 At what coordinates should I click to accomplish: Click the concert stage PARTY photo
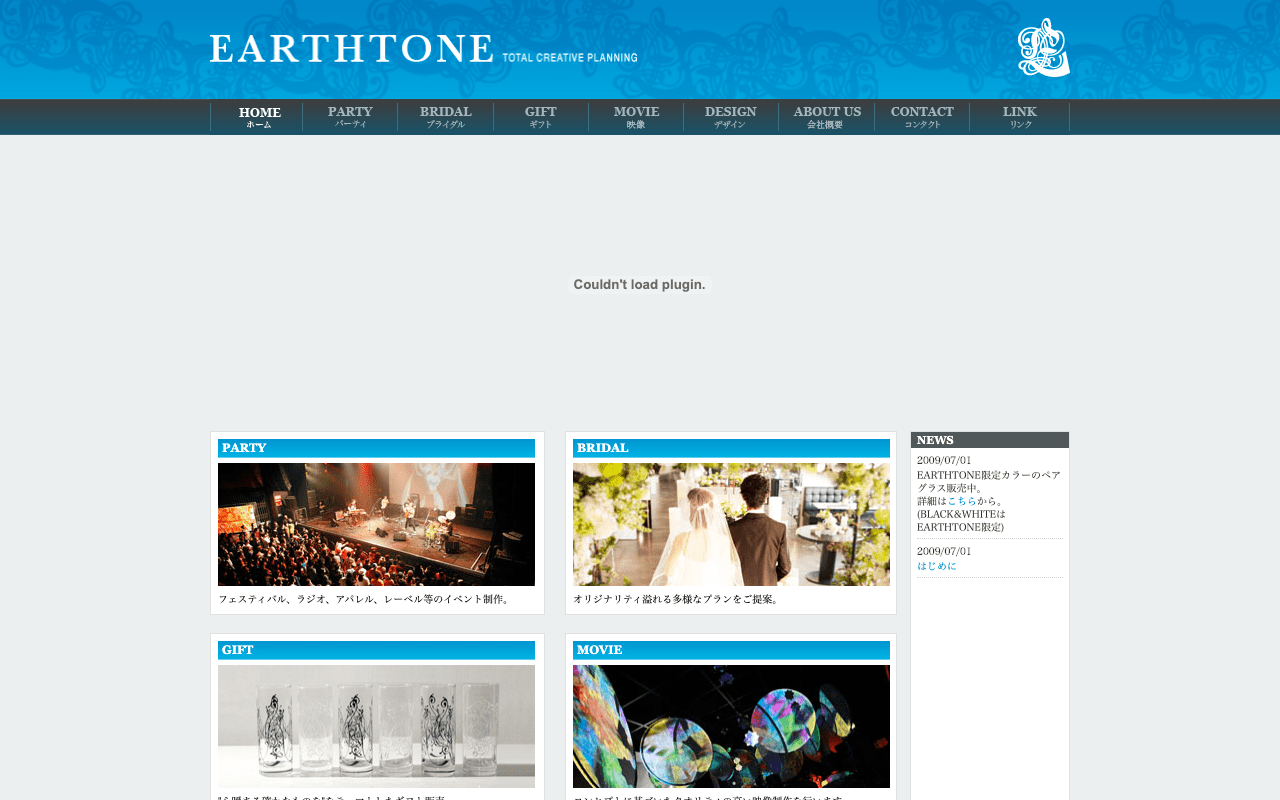click(x=376, y=524)
